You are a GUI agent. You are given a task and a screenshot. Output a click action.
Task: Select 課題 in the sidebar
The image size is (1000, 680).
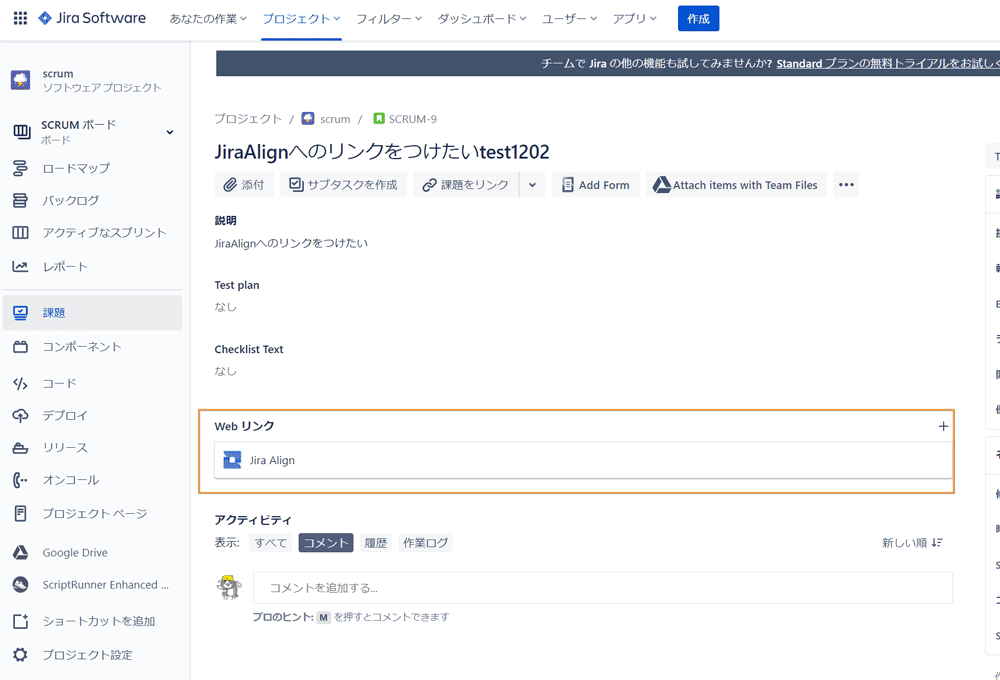point(92,313)
